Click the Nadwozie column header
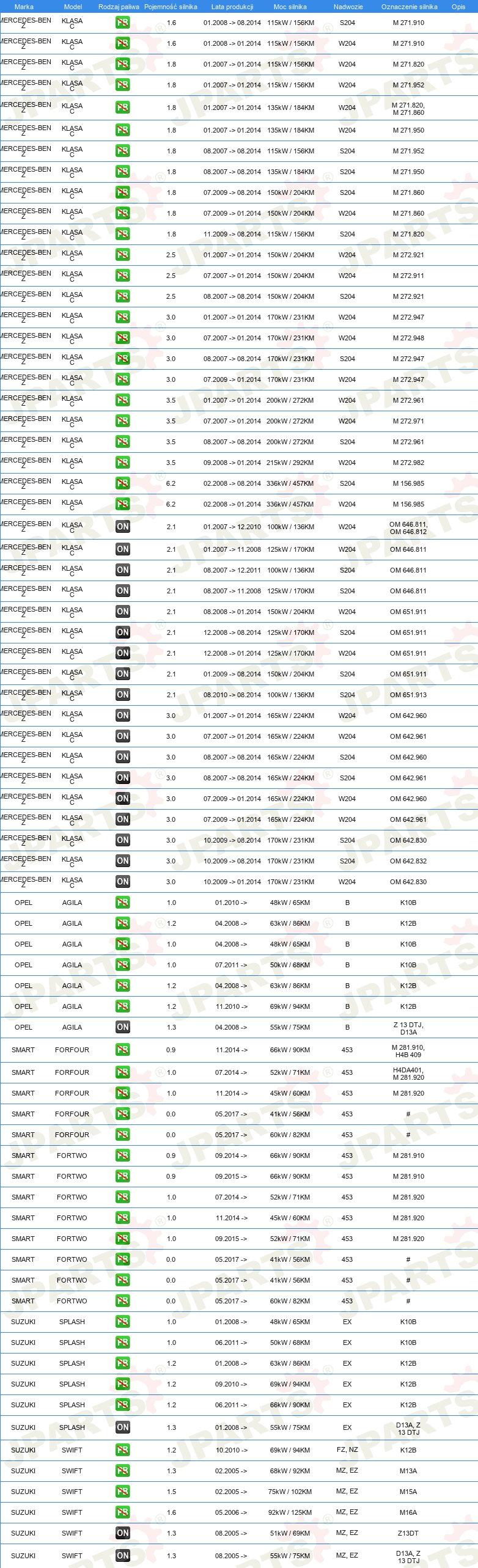This screenshot has height=1568, width=478. [348, 7]
